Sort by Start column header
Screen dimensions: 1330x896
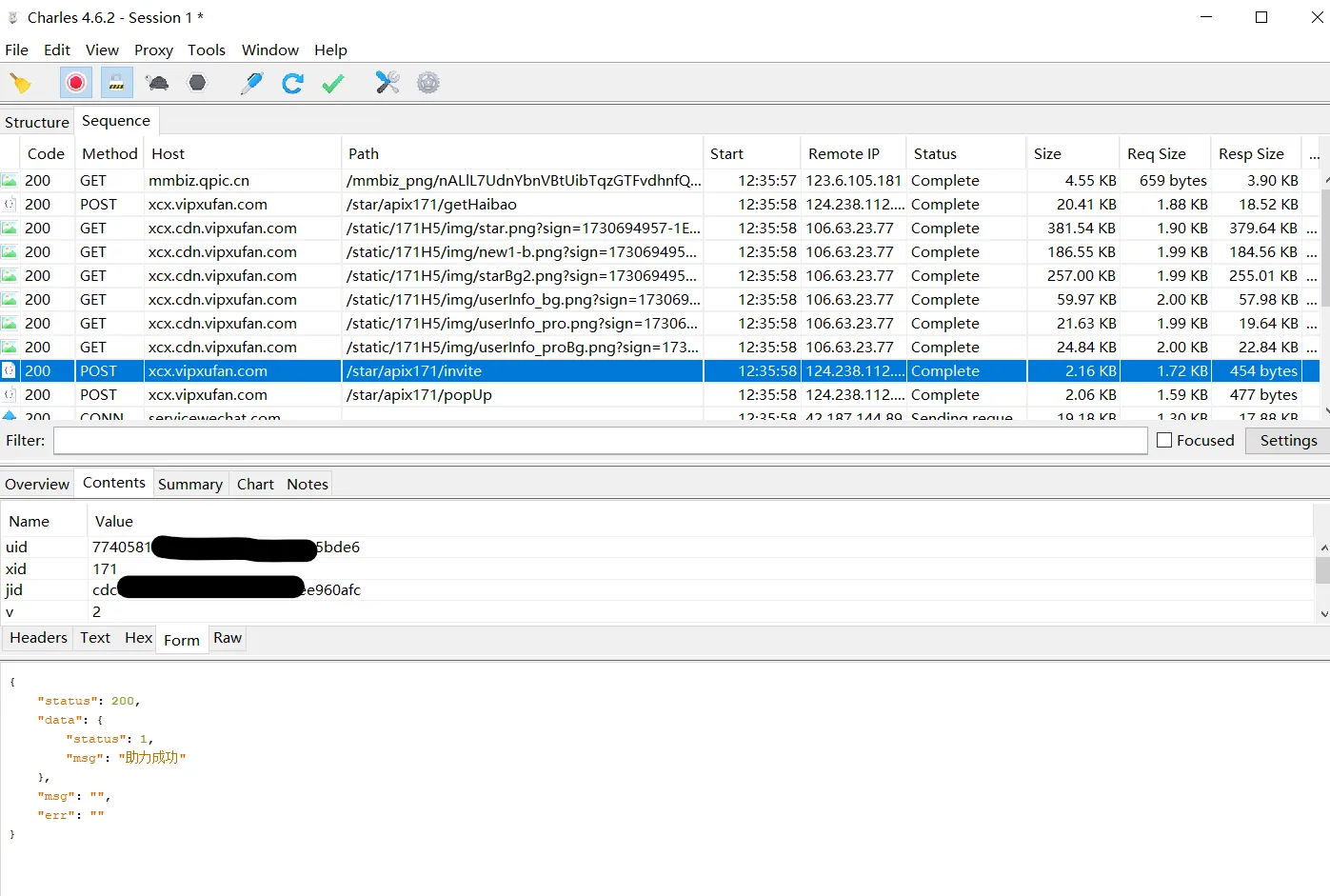coord(752,153)
